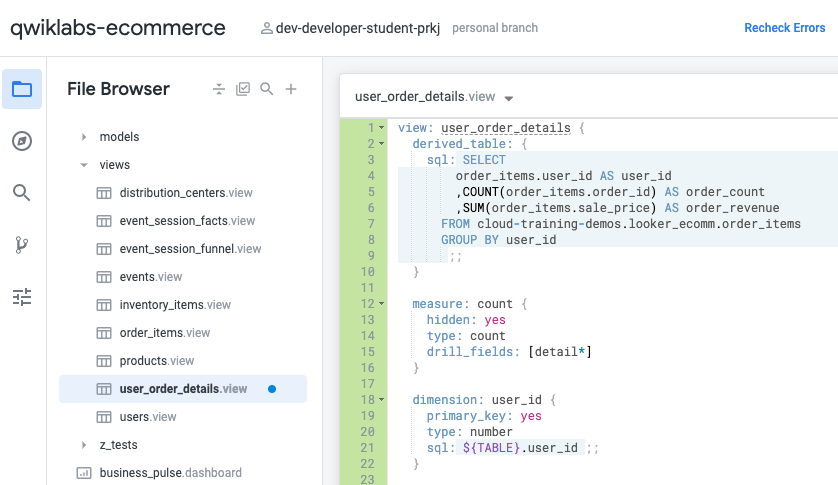Click table icon next to distribution_centers.view
Image resolution: width=838 pixels, height=485 pixels.
pyautogui.click(x=104, y=193)
